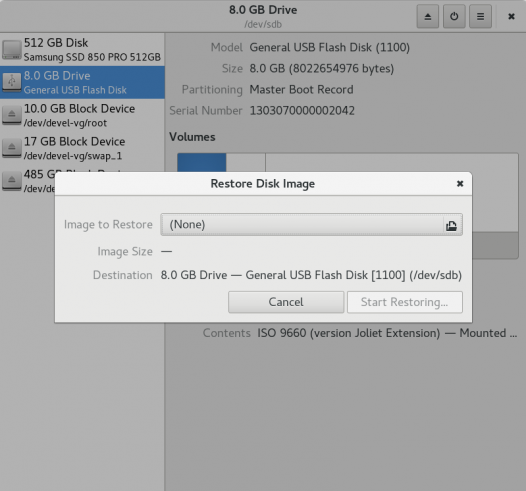
Task: Click the eject drive icon in header
Action: pos(427,16)
